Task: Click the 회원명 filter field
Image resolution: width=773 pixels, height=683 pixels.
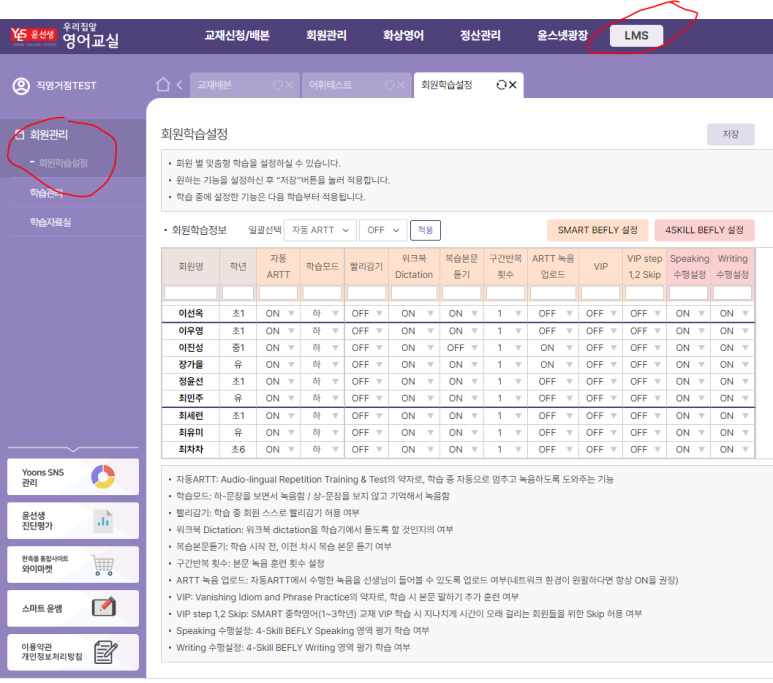Action: [191, 293]
